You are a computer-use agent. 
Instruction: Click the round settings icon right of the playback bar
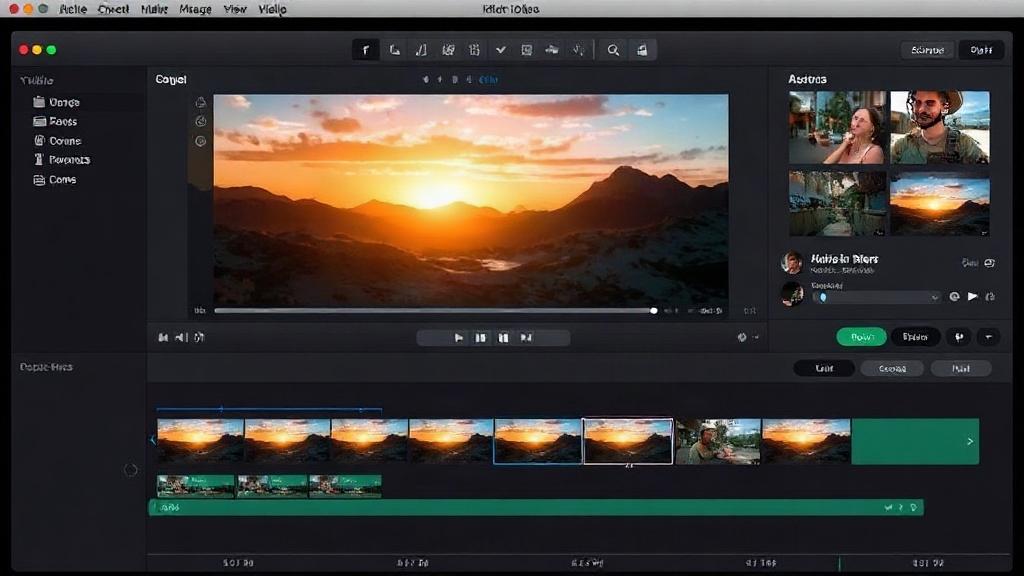[742, 338]
